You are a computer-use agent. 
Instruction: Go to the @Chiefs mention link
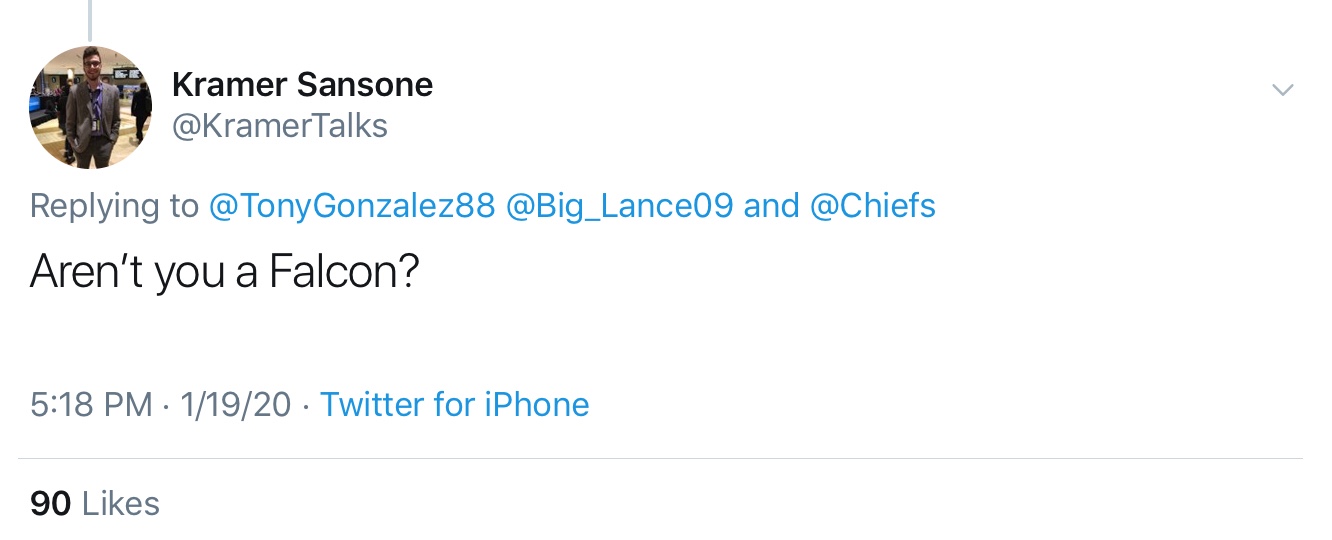pyautogui.click(x=872, y=206)
